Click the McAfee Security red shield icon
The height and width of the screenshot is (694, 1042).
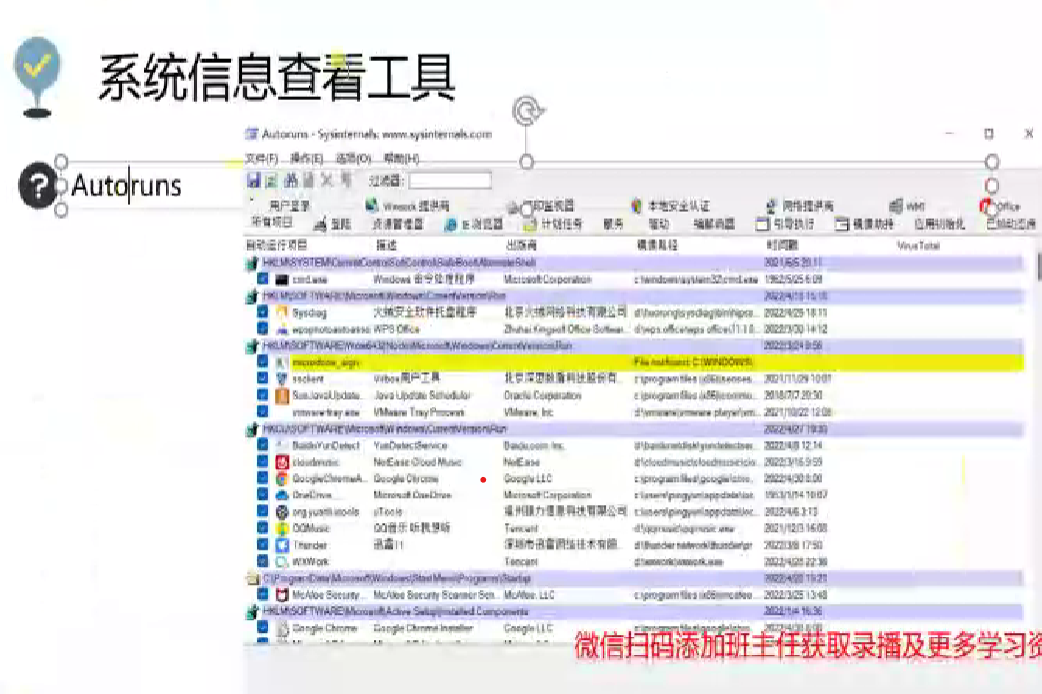pos(282,595)
